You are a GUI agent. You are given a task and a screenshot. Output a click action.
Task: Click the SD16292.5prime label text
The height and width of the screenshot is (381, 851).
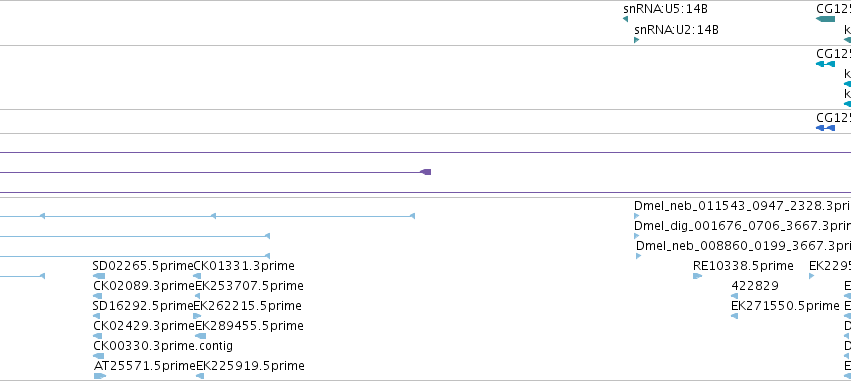[x=126, y=306]
